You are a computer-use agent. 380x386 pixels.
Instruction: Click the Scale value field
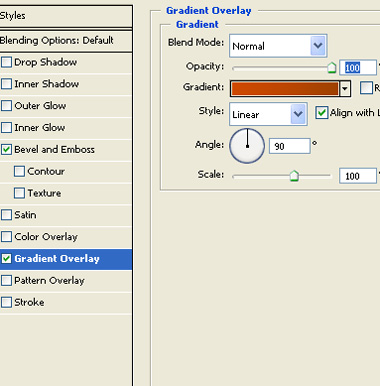point(358,176)
